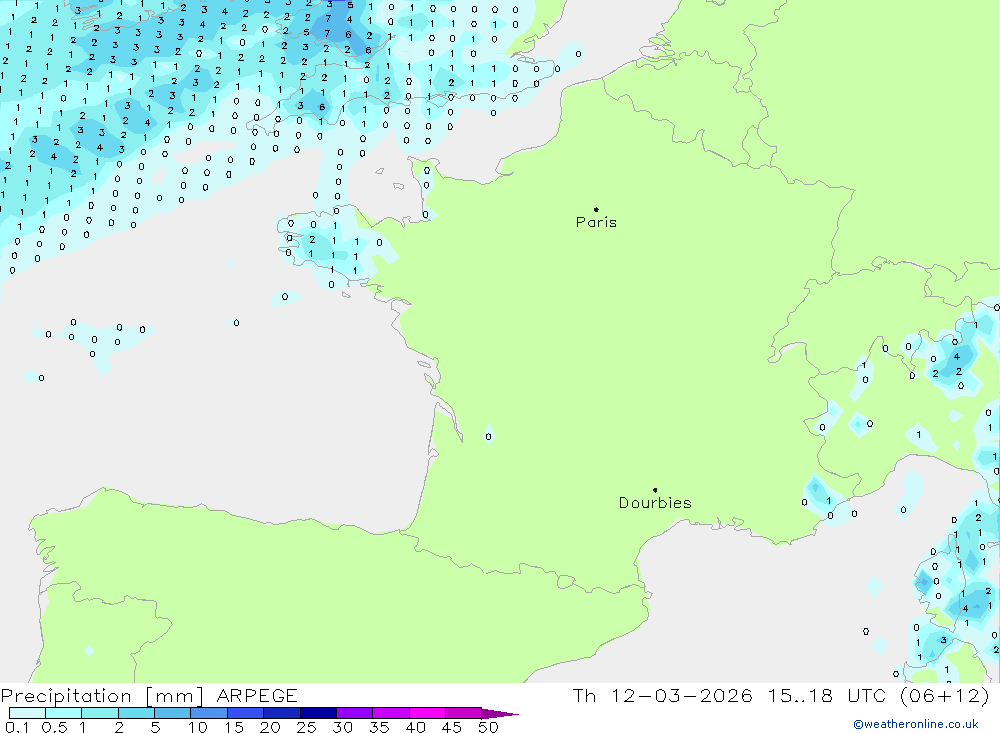Click the 1–2 mm legend swatch
The image size is (1000, 733).
click(99, 713)
